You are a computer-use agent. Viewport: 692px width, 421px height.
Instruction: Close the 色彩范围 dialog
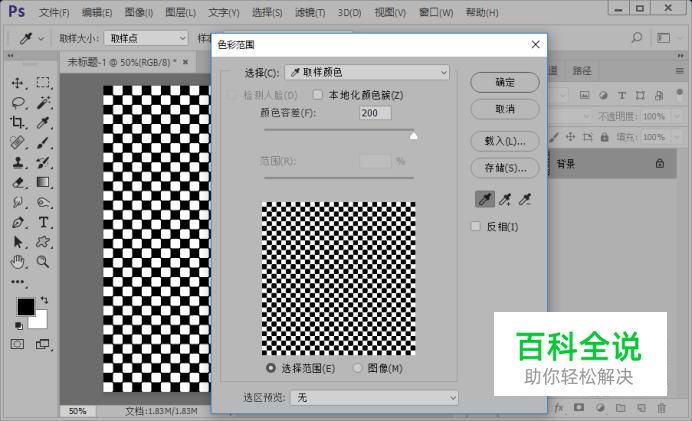pyautogui.click(x=535, y=45)
